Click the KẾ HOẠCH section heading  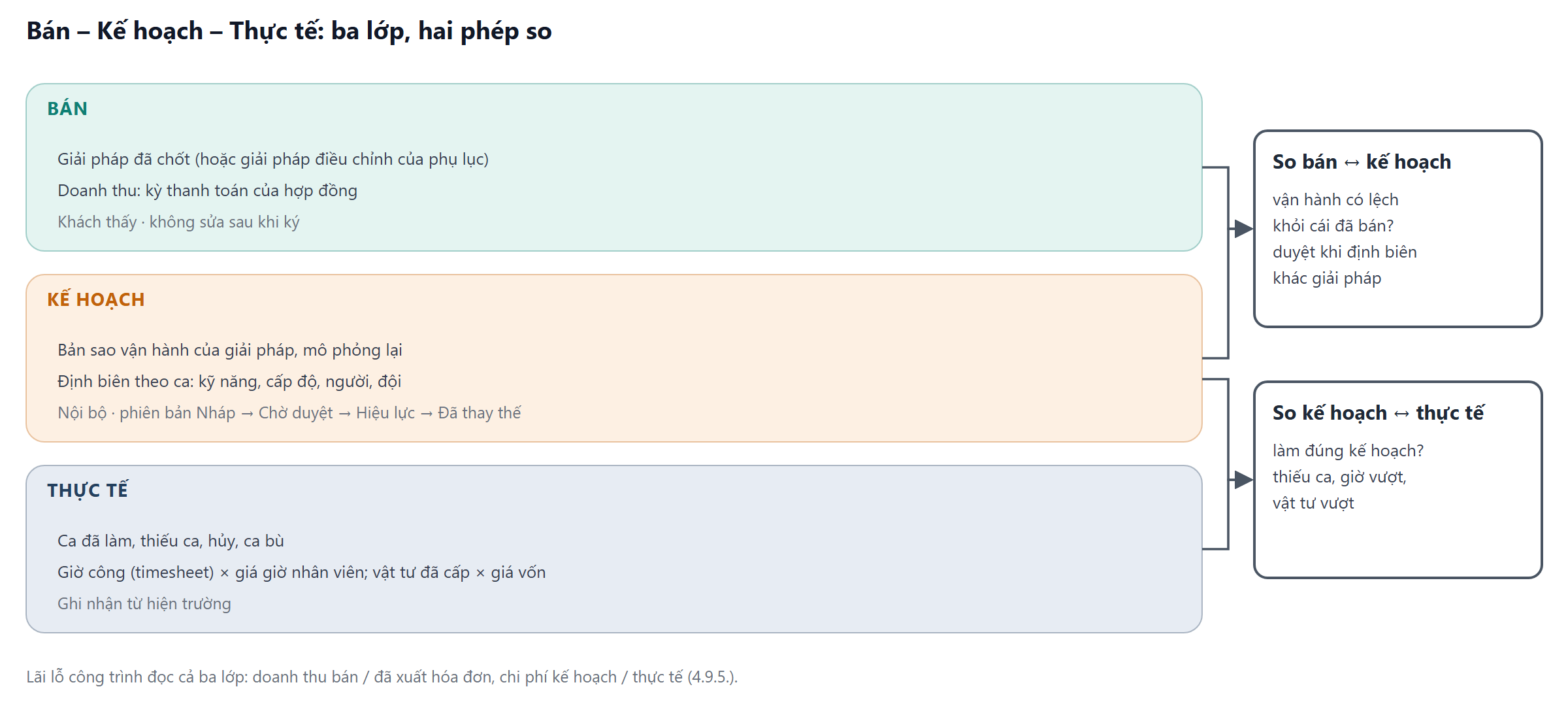point(96,299)
